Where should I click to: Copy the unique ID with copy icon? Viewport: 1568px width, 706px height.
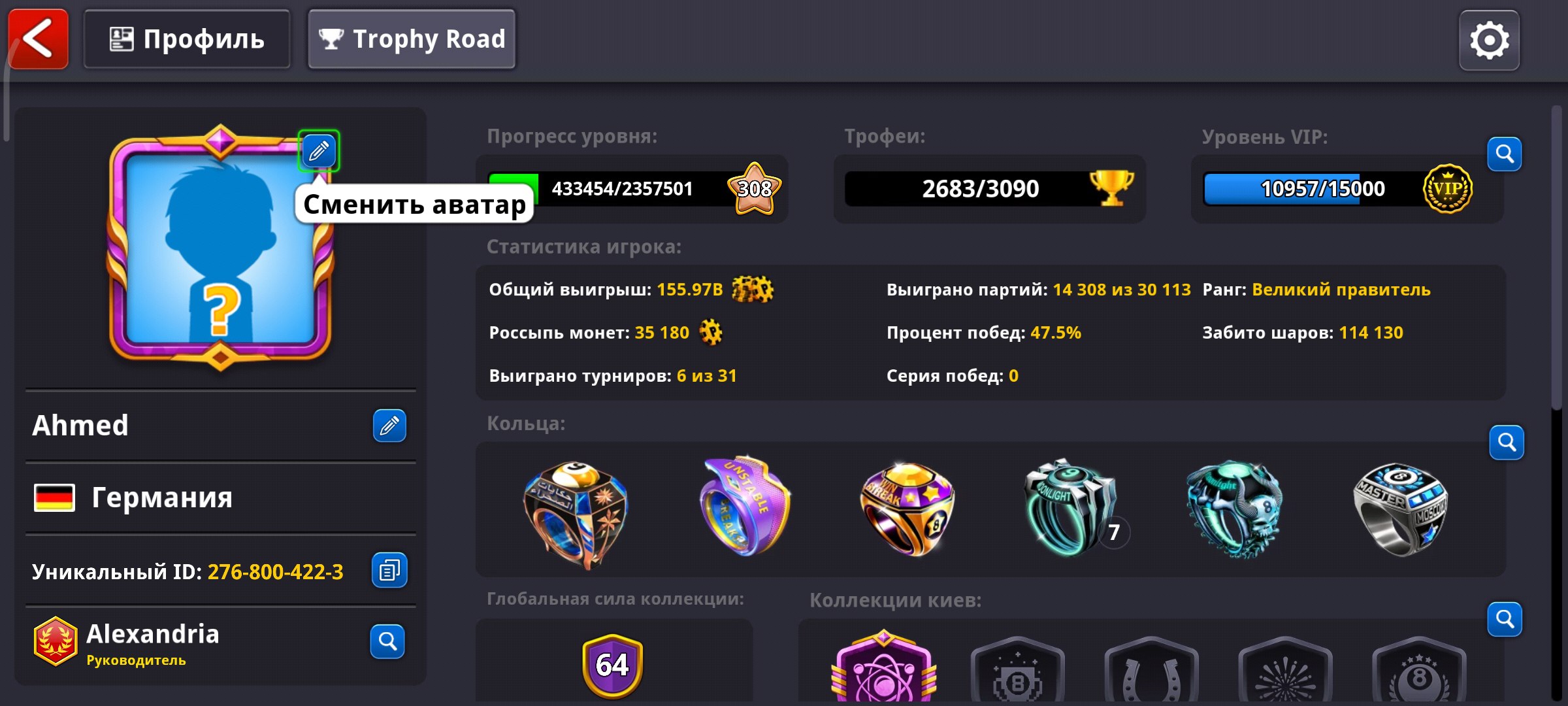(x=389, y=571)
